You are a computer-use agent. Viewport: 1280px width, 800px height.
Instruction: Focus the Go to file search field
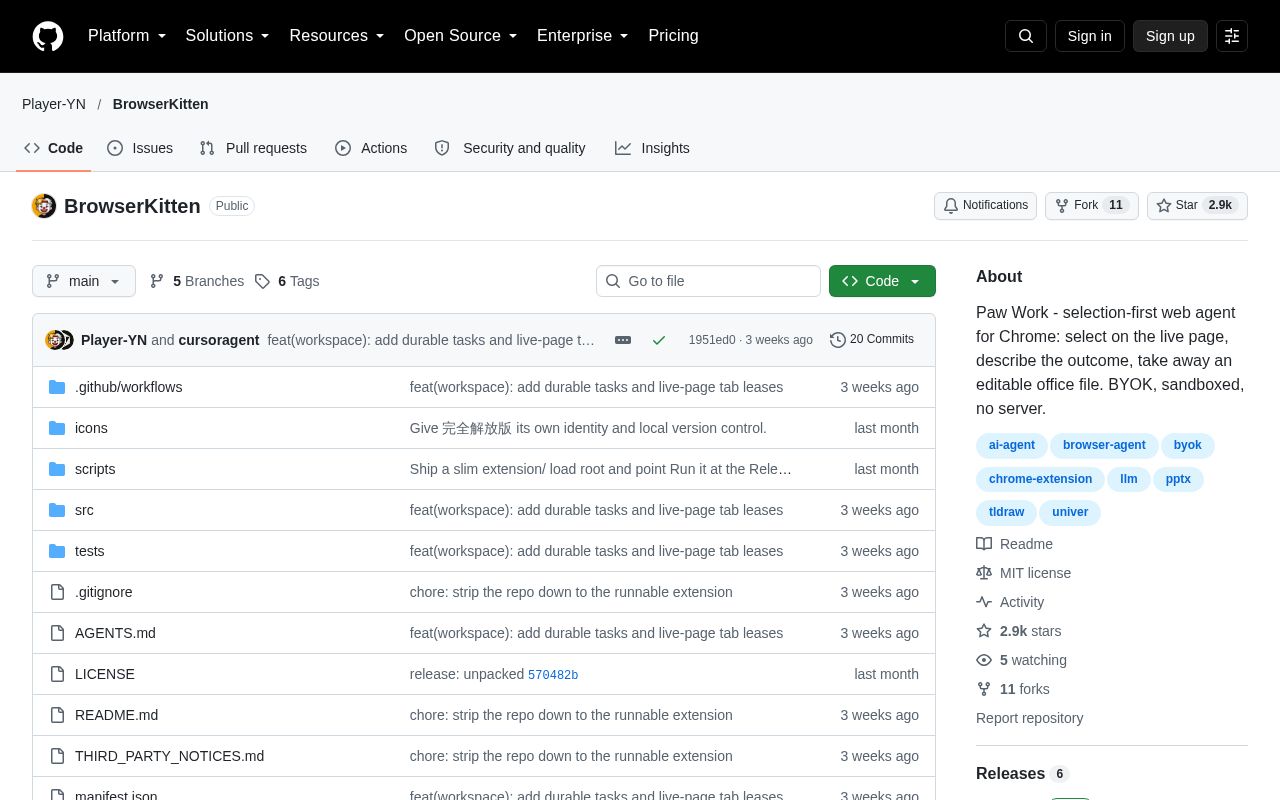708,281
